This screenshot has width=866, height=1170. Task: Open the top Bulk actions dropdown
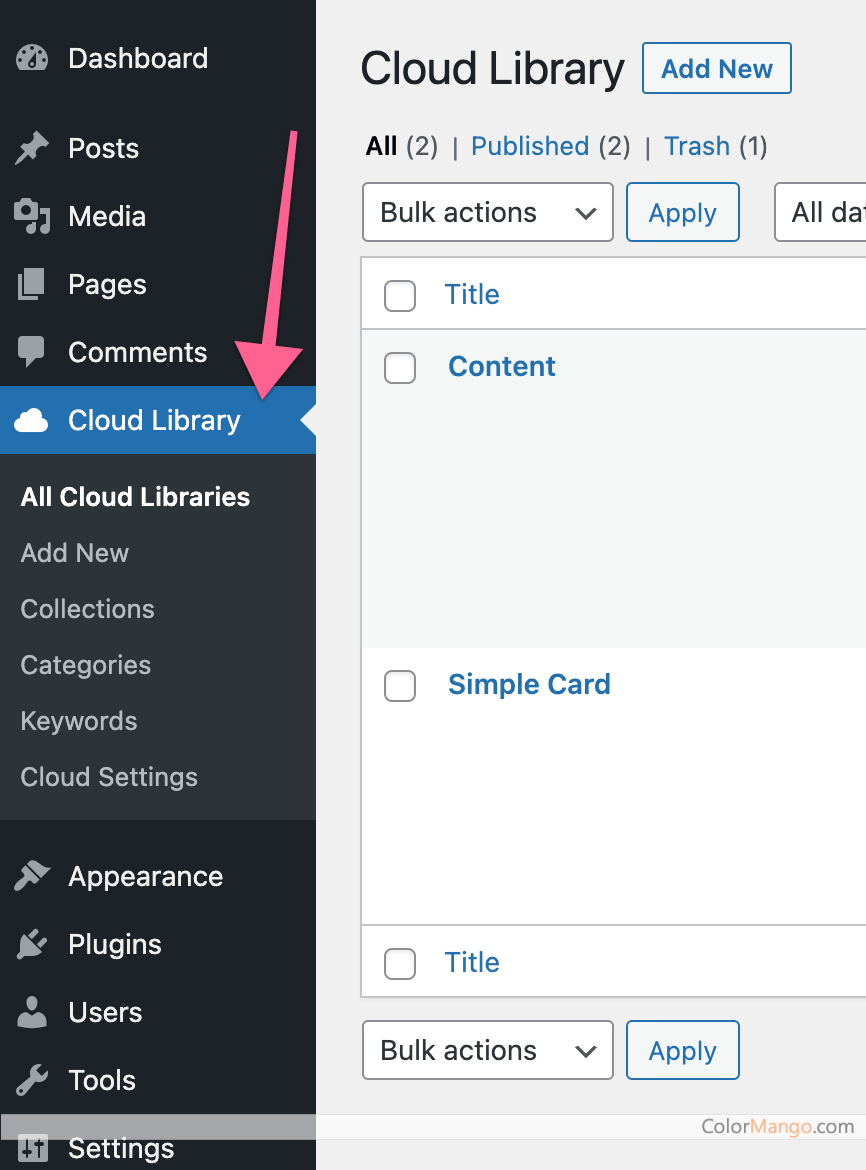click(488, 212)
